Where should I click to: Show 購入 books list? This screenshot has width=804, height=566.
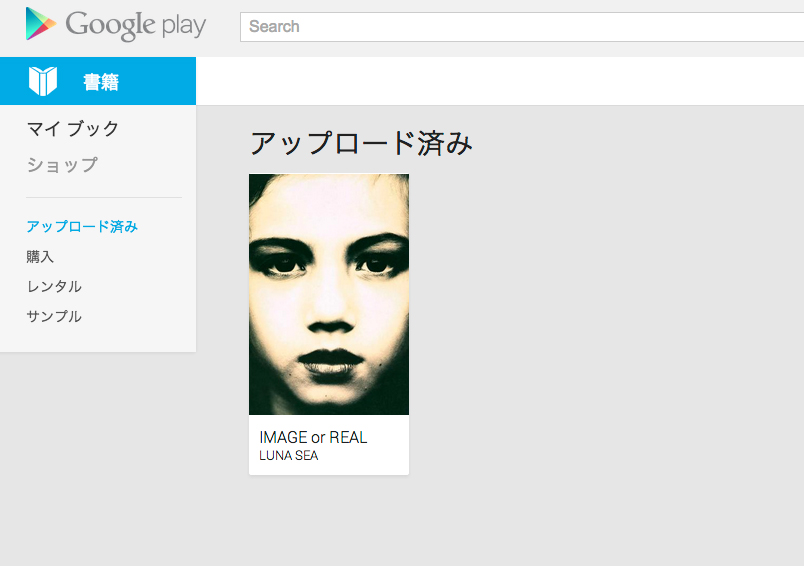tap(40, 256)
